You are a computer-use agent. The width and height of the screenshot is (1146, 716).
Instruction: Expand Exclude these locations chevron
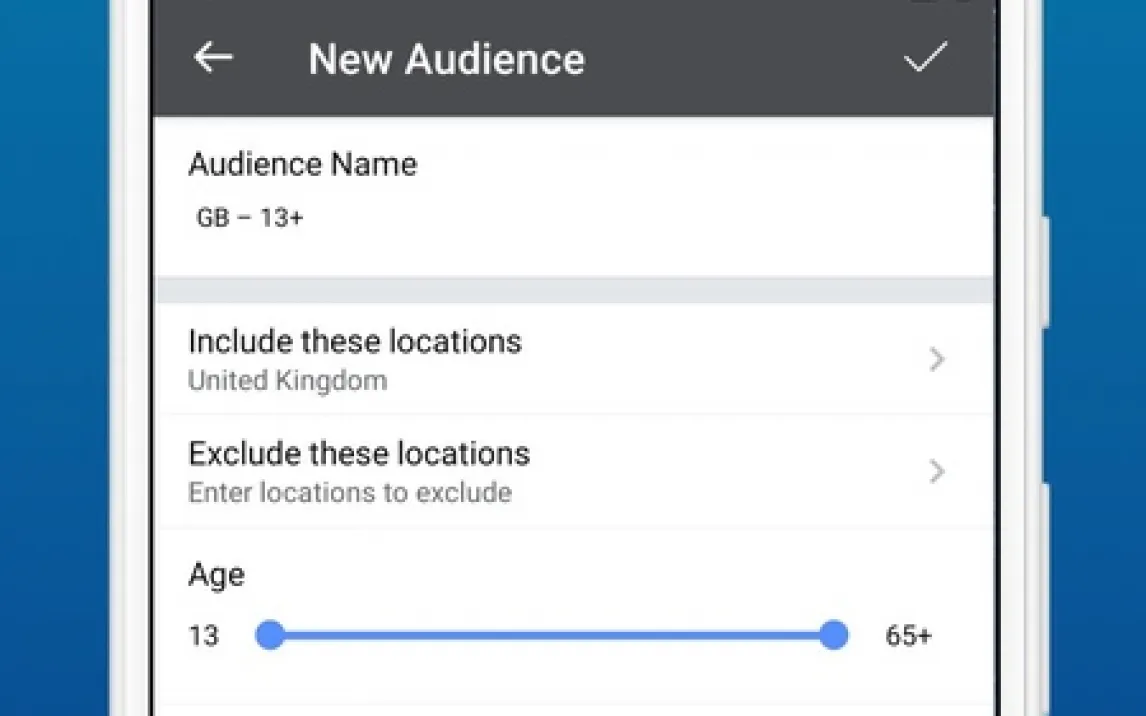[936, 472]
